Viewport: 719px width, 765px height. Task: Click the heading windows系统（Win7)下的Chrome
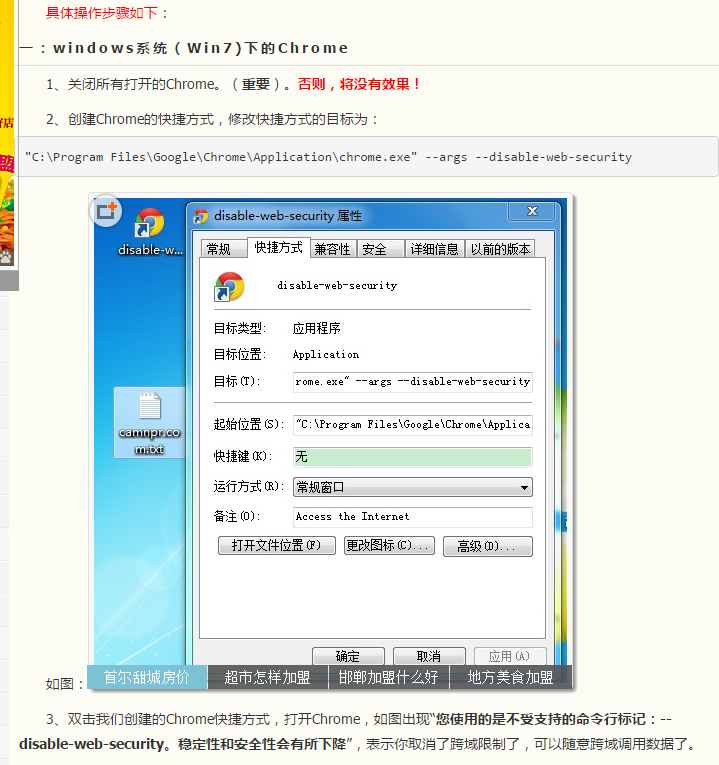coord(200,48)
